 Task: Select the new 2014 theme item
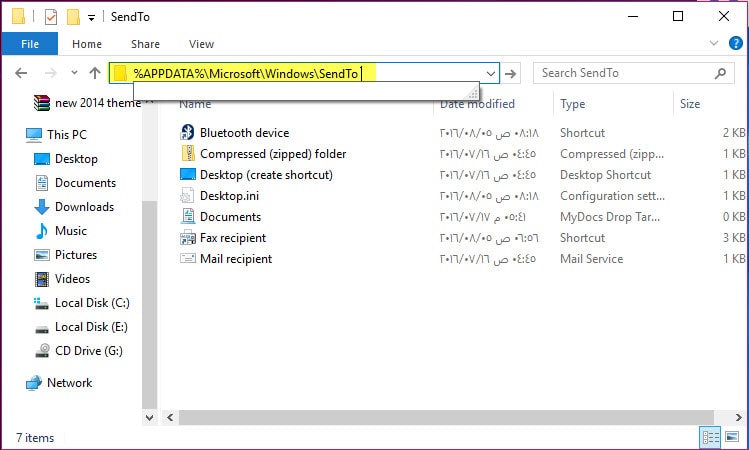89,103
